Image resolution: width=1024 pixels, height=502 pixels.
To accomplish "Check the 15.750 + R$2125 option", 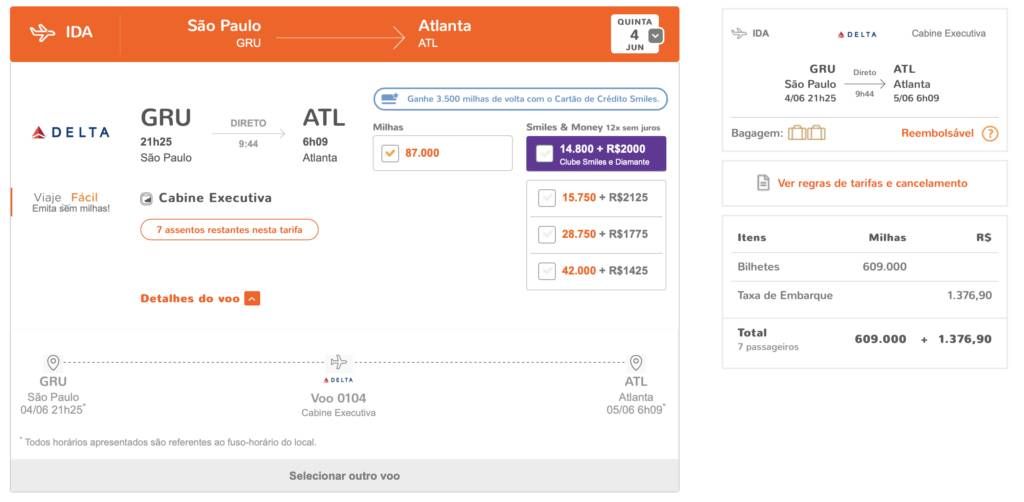I will [547, 198].
